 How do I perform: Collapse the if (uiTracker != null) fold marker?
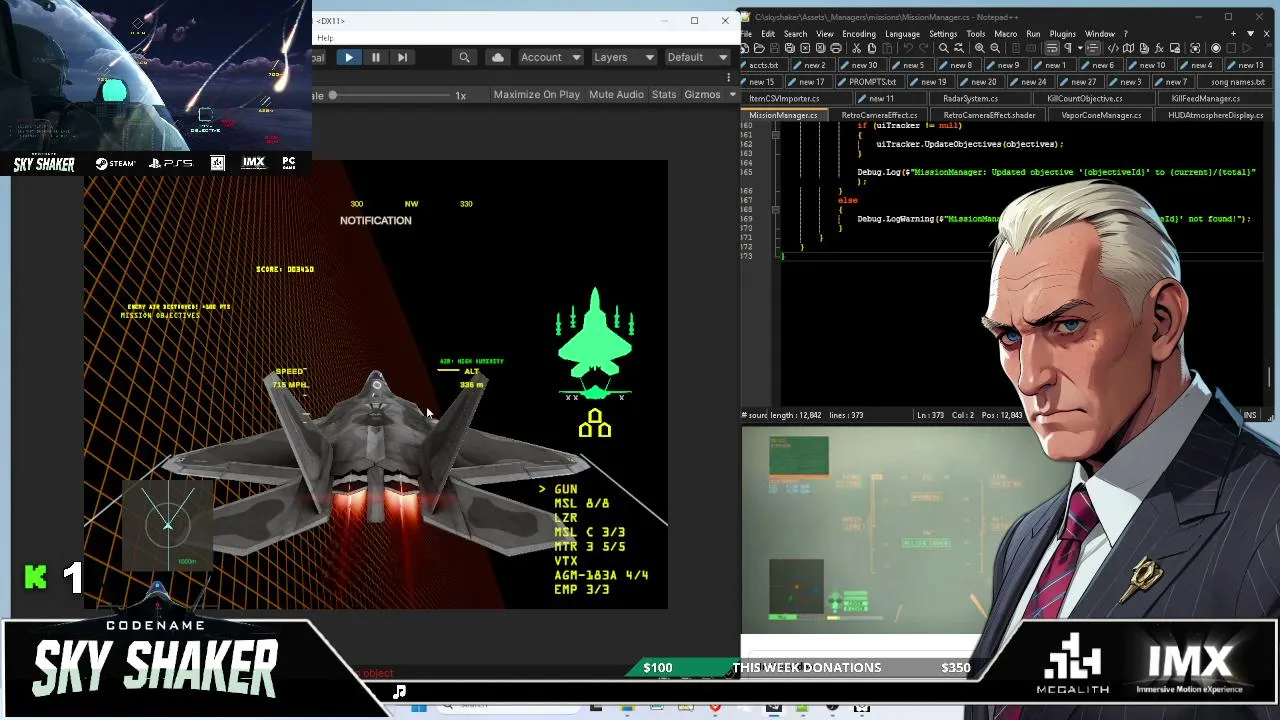775,134
